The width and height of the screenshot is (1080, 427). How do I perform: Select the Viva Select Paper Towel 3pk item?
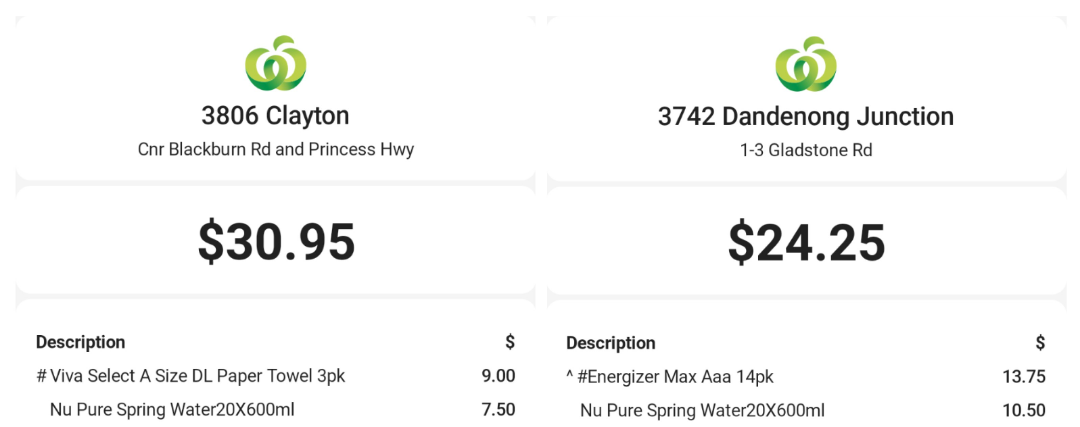tap(191, 376)
